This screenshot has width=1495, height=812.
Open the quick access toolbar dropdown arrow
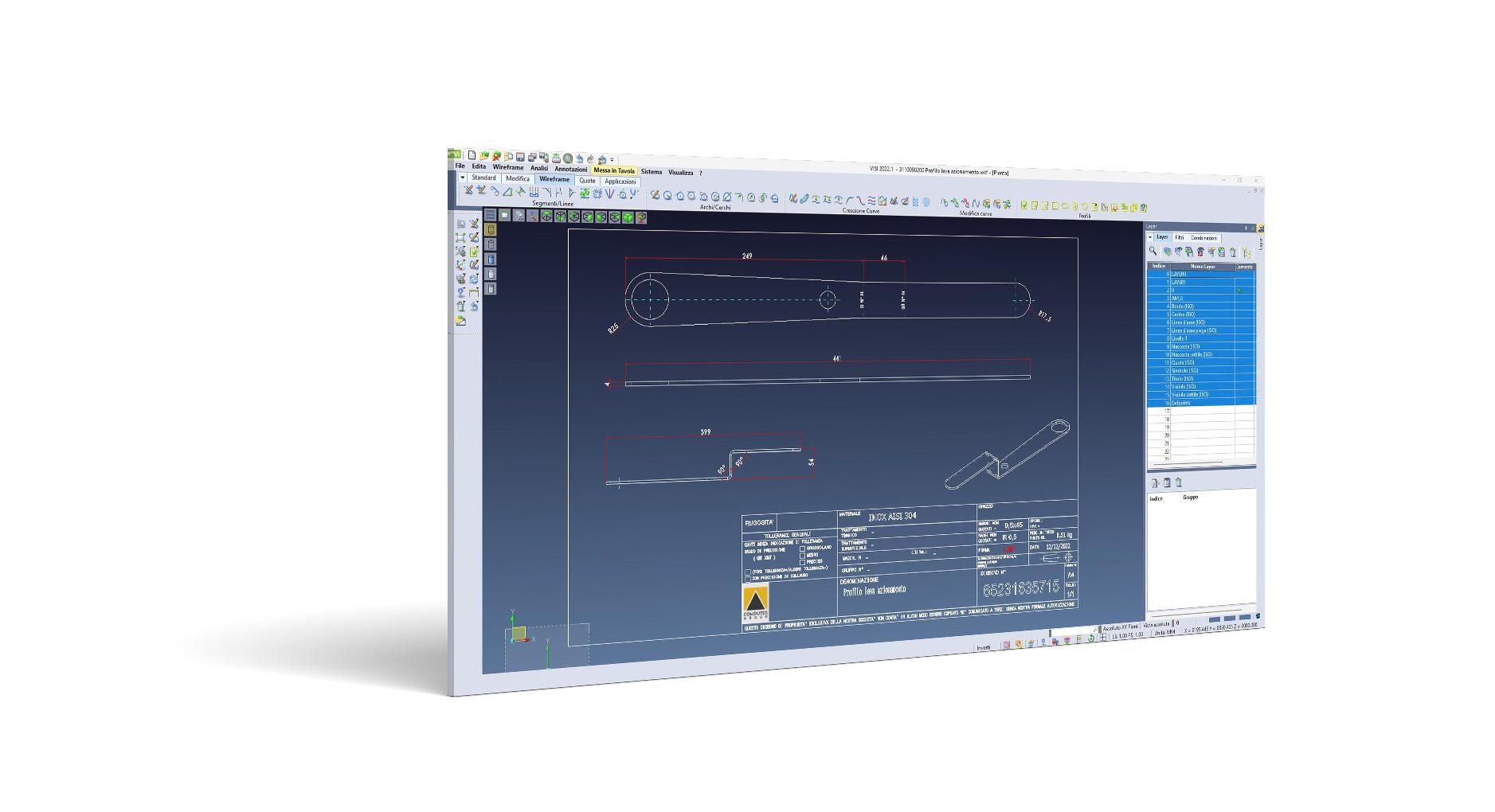click(x=612, y=159)
